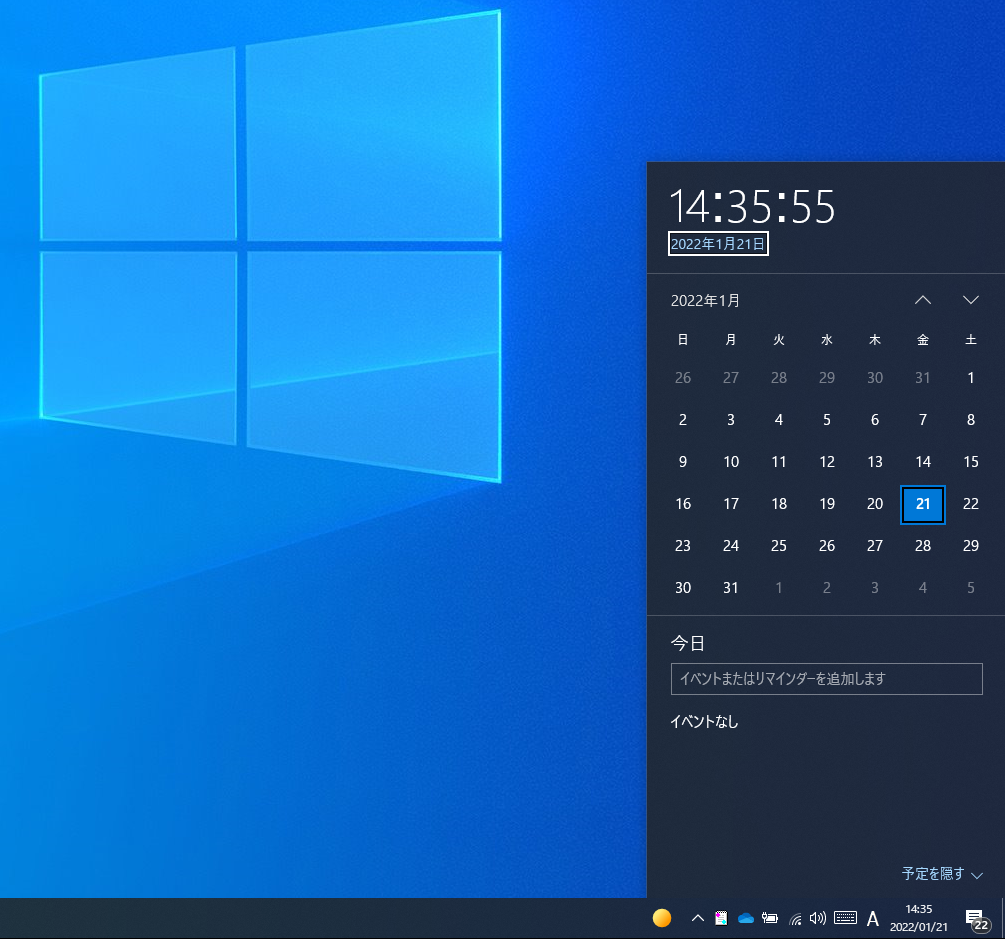Select today's date 21 in the calendar
Screen dimensions: 1005x939
[923, 504]
